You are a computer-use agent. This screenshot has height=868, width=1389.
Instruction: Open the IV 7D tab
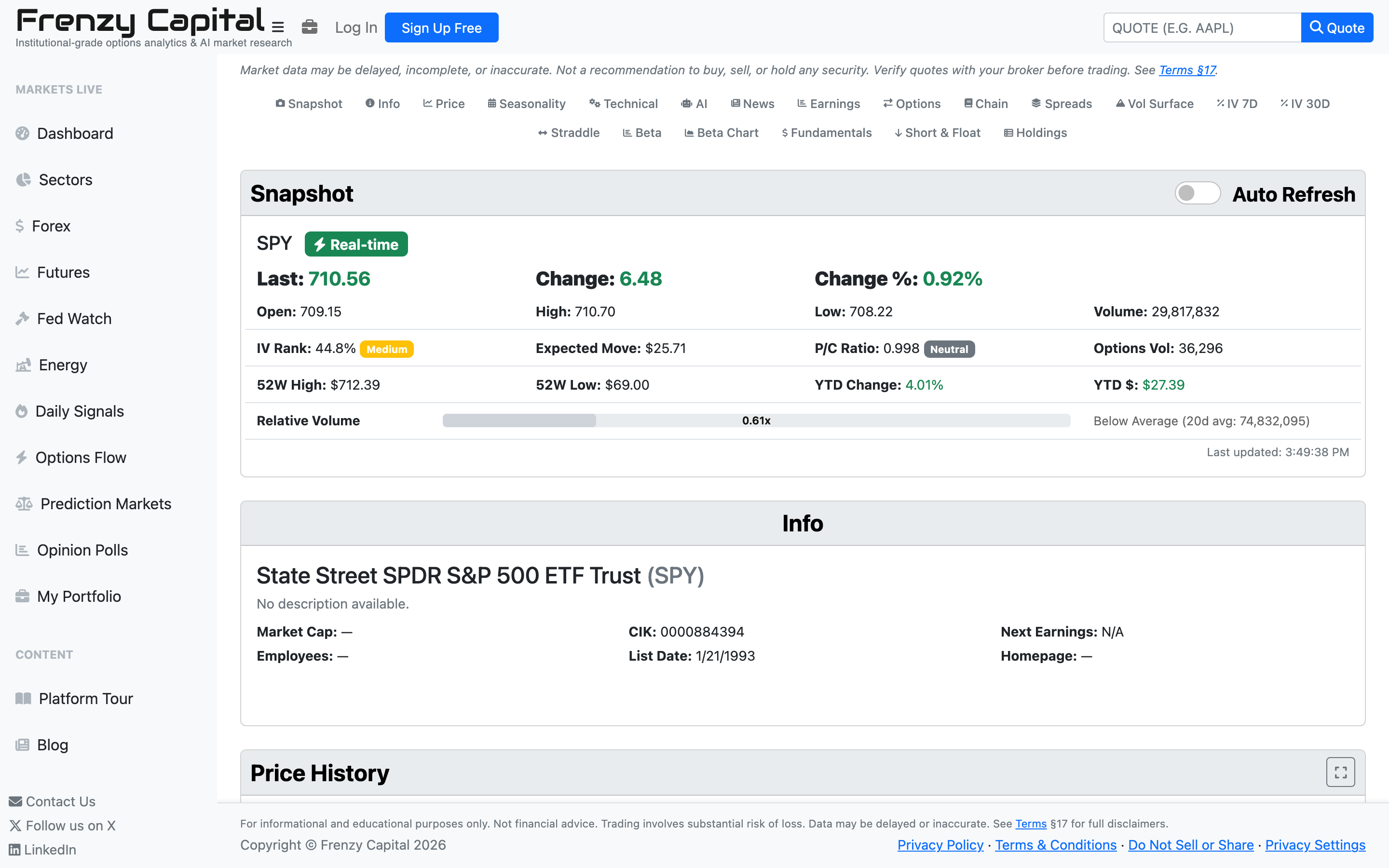coord(1237,104)
